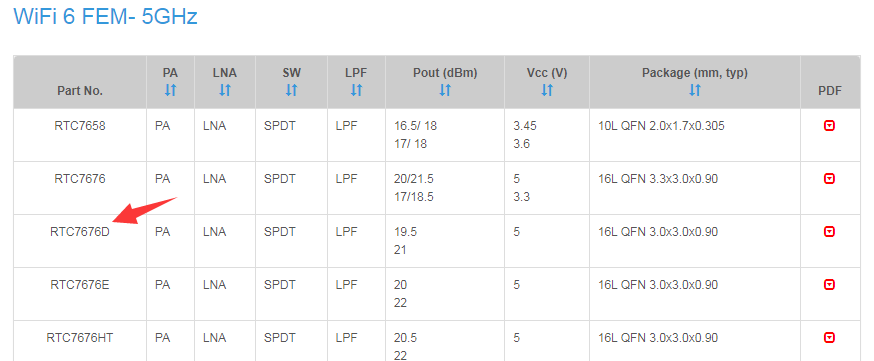Image resolution: width=874 pixels, height=361 pixels.
Task: Sort table by PA column arrows
Action: [x=171, y=90]
